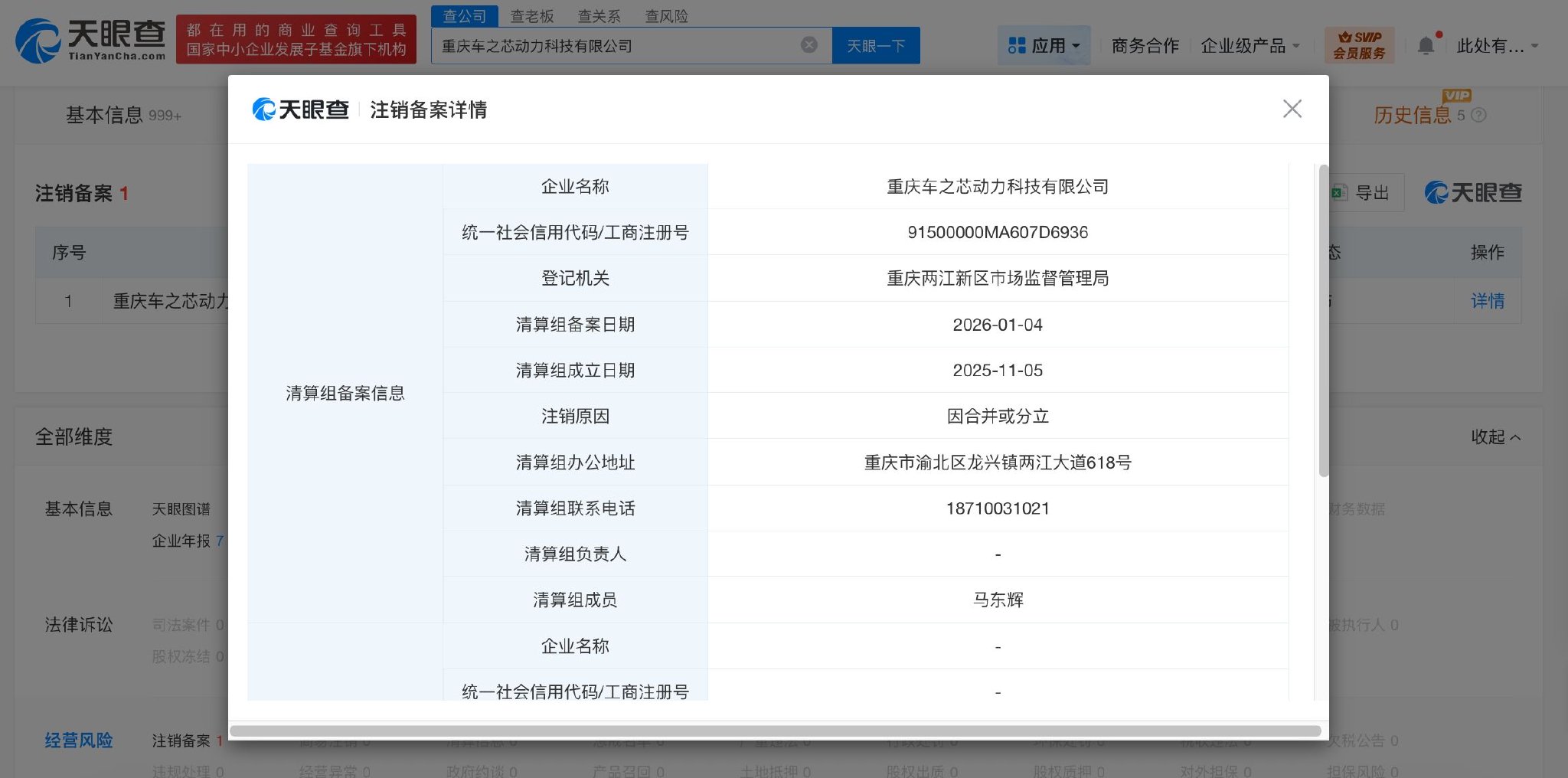Open the user account dropdown 此处有…

coord(1497,46)
